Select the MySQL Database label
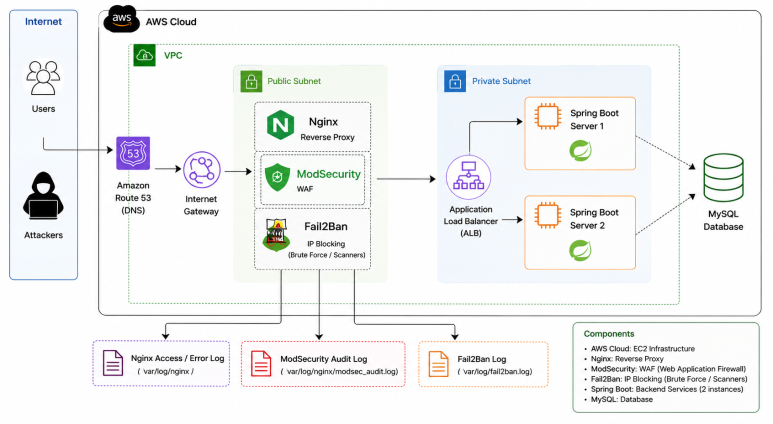This screenshot has height=424, width=773. [x=723, y=220]
